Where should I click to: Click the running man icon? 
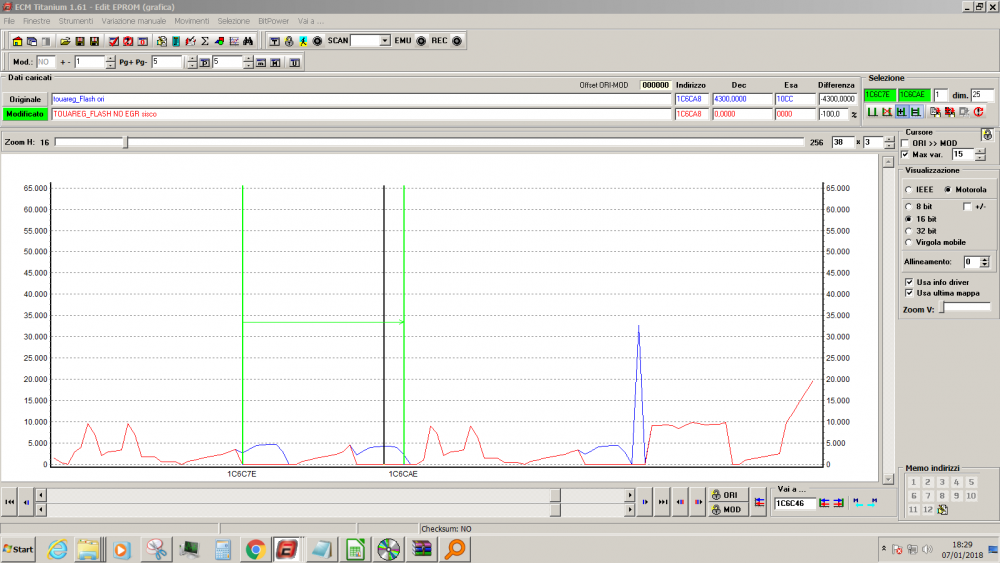[x=302, y=41]
